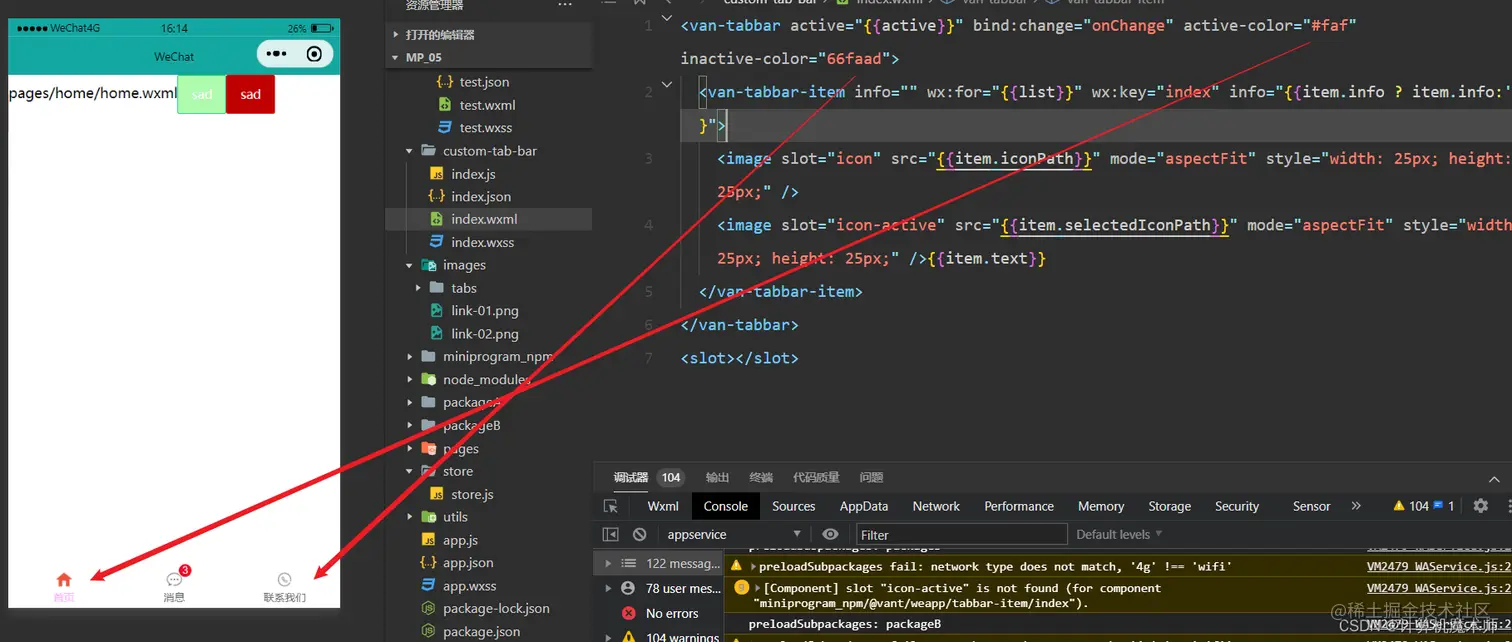Switch to the 问题 tab
Image resolution: width=1512 pixels, height=642 pixels.
click(x=871, y=477)
